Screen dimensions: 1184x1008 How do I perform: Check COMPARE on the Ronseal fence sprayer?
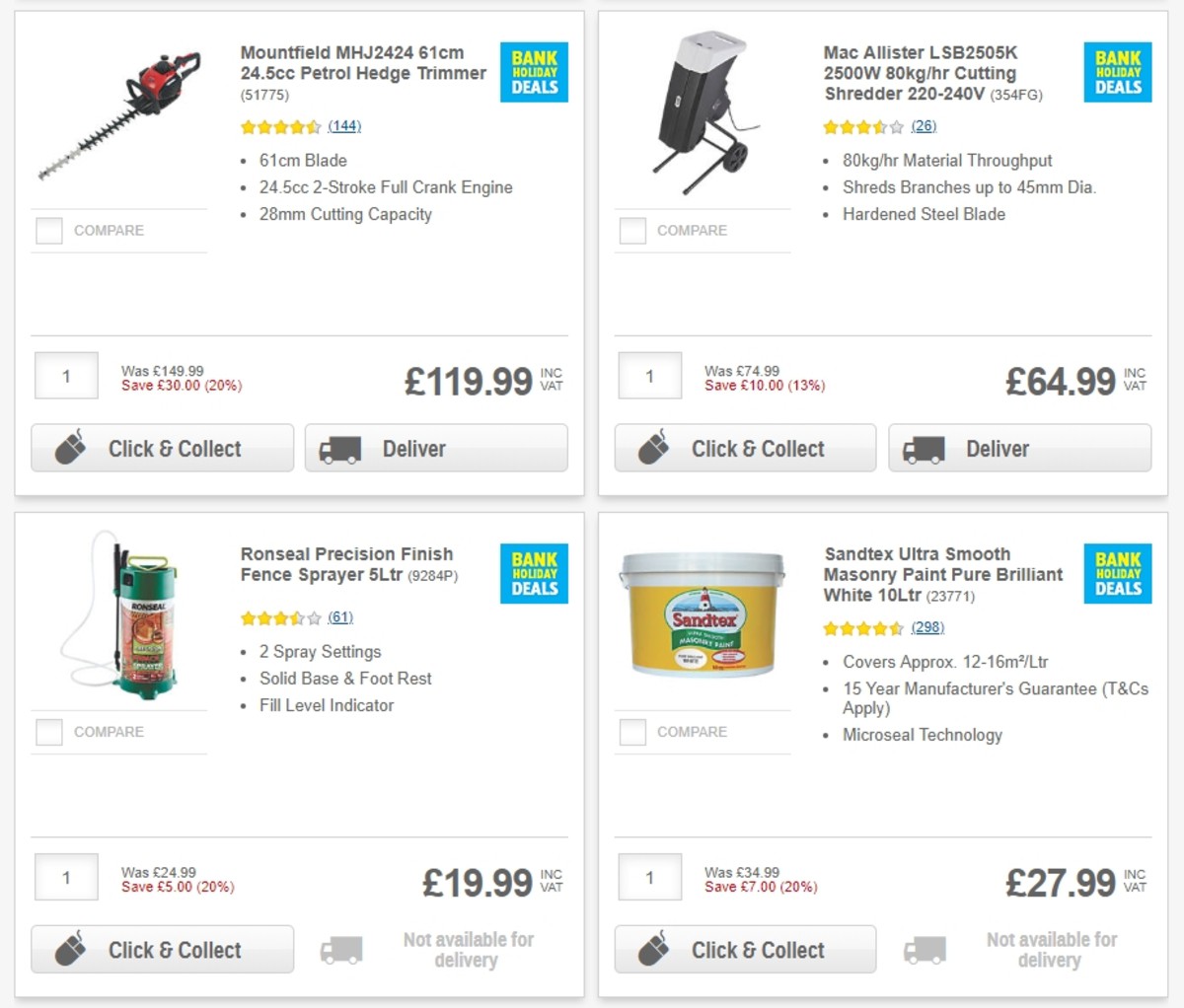[48, 732]
